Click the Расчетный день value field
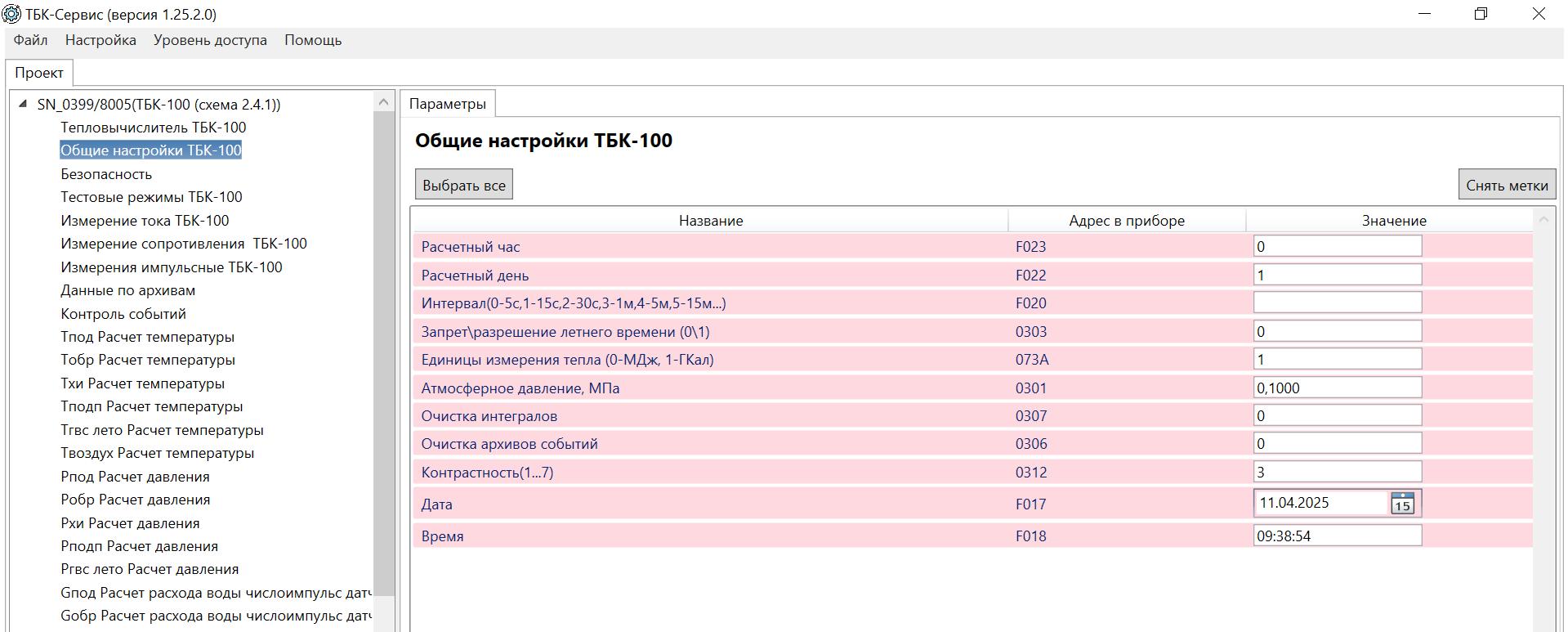Screen dimensions: 1568x632 pos(1338,275)
